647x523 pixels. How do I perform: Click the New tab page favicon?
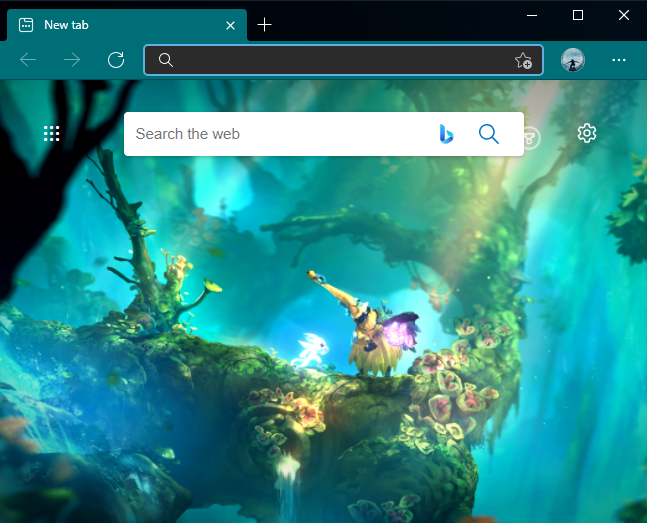click(x=26, y=25)
